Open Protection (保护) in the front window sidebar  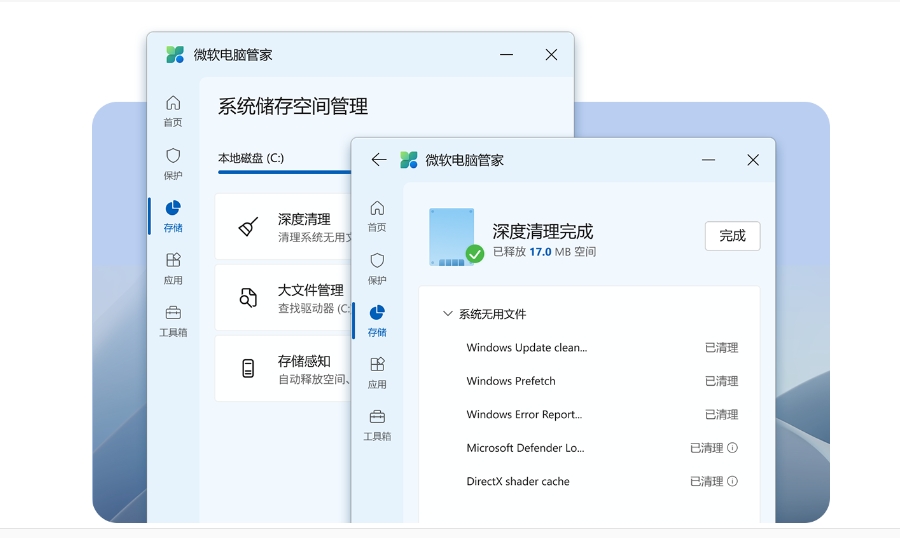point(377,268)
